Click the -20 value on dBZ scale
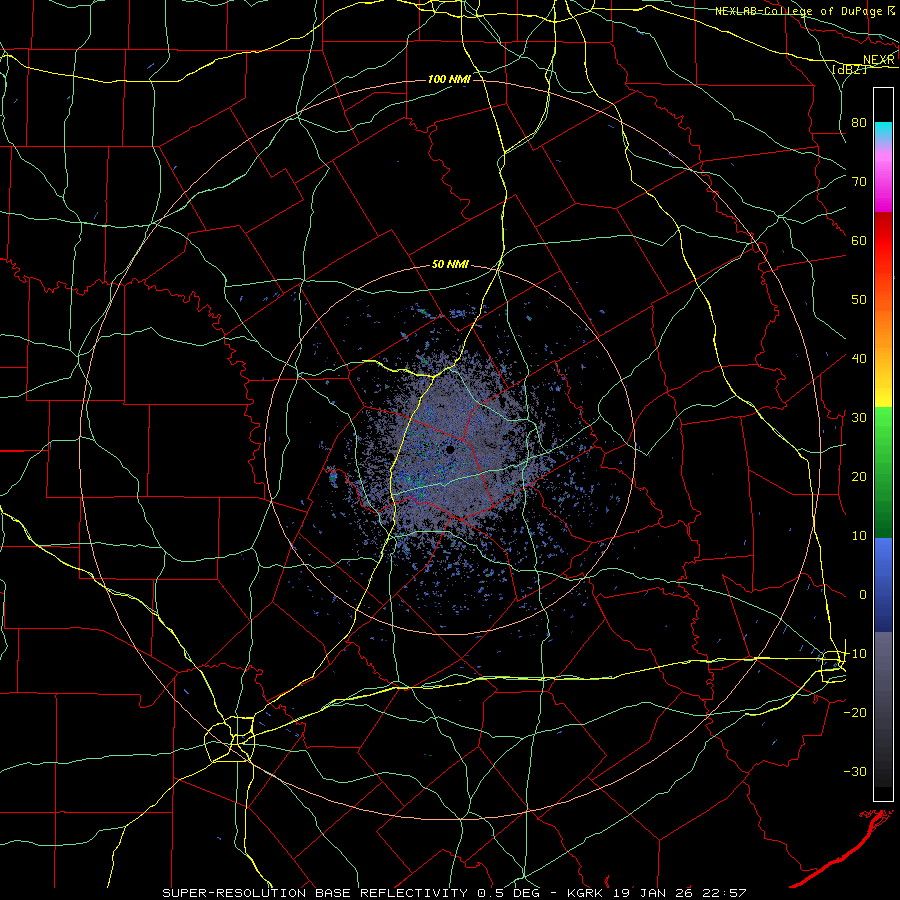 coord(855,712)
